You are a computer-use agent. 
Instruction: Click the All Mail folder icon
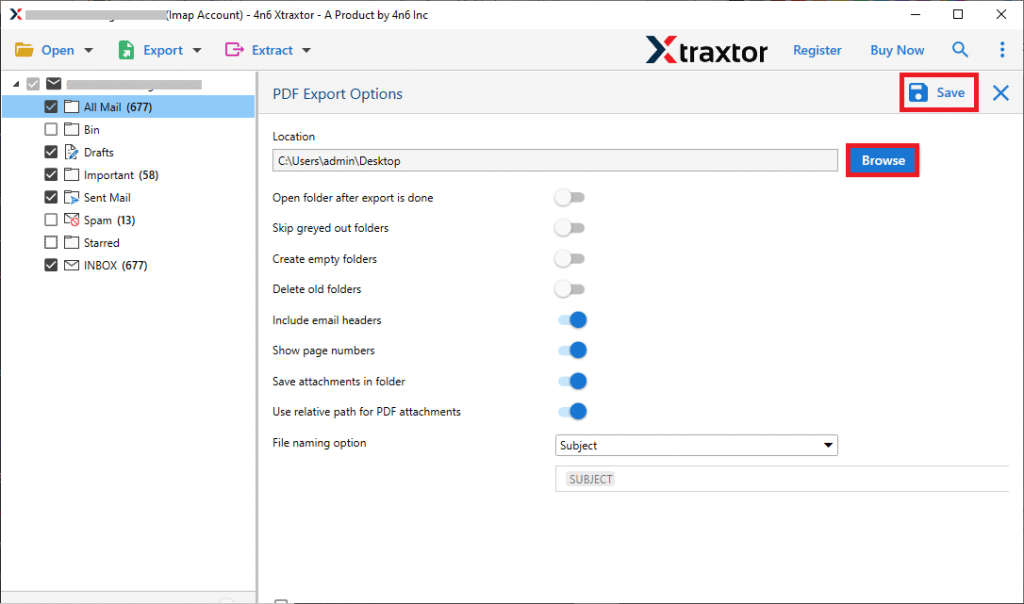click(x=71, y=106)
